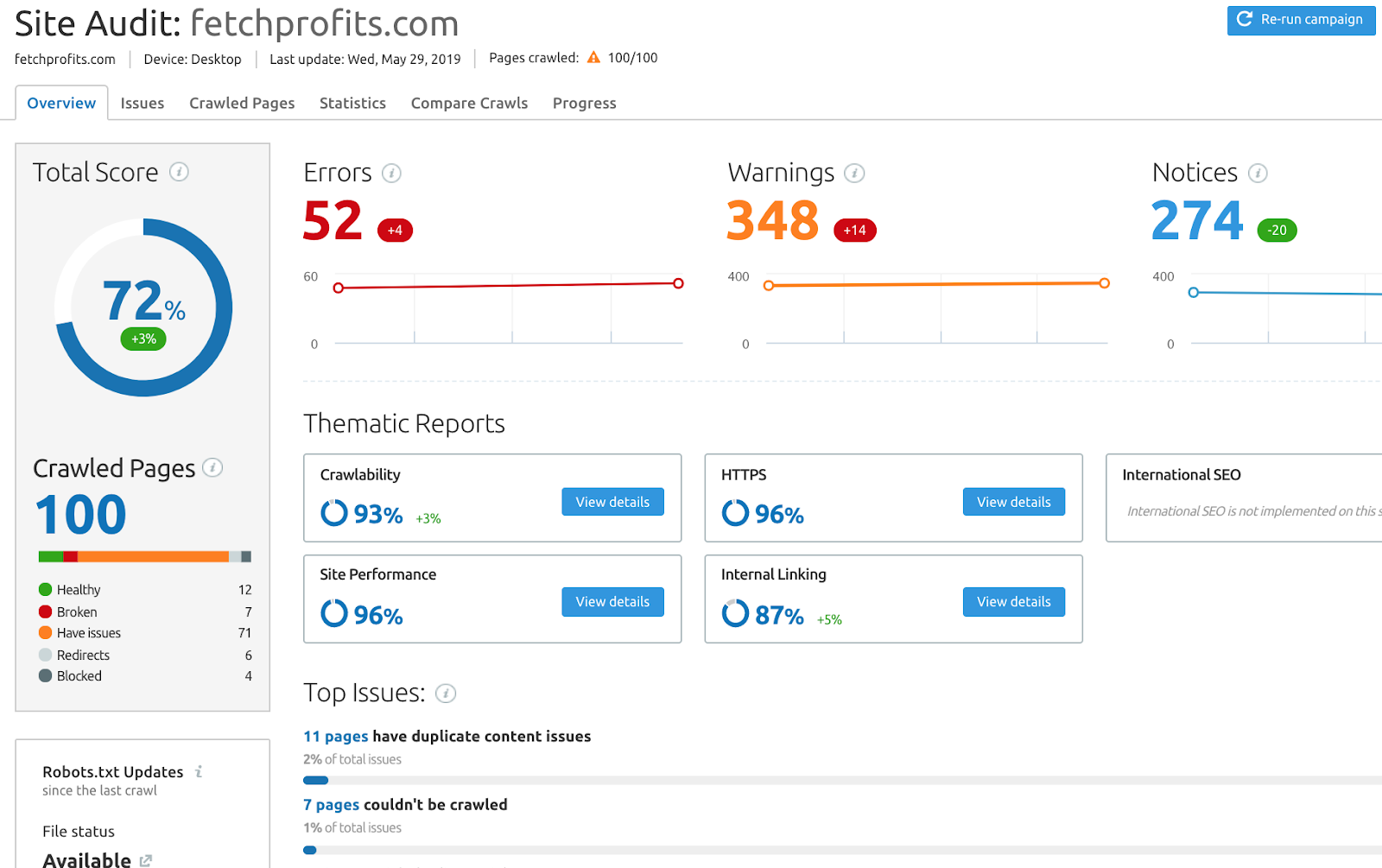Click the Warnings count 348
Image resolution: width=1382 pixels, height=868 pixels.
[x=773, y=220]
